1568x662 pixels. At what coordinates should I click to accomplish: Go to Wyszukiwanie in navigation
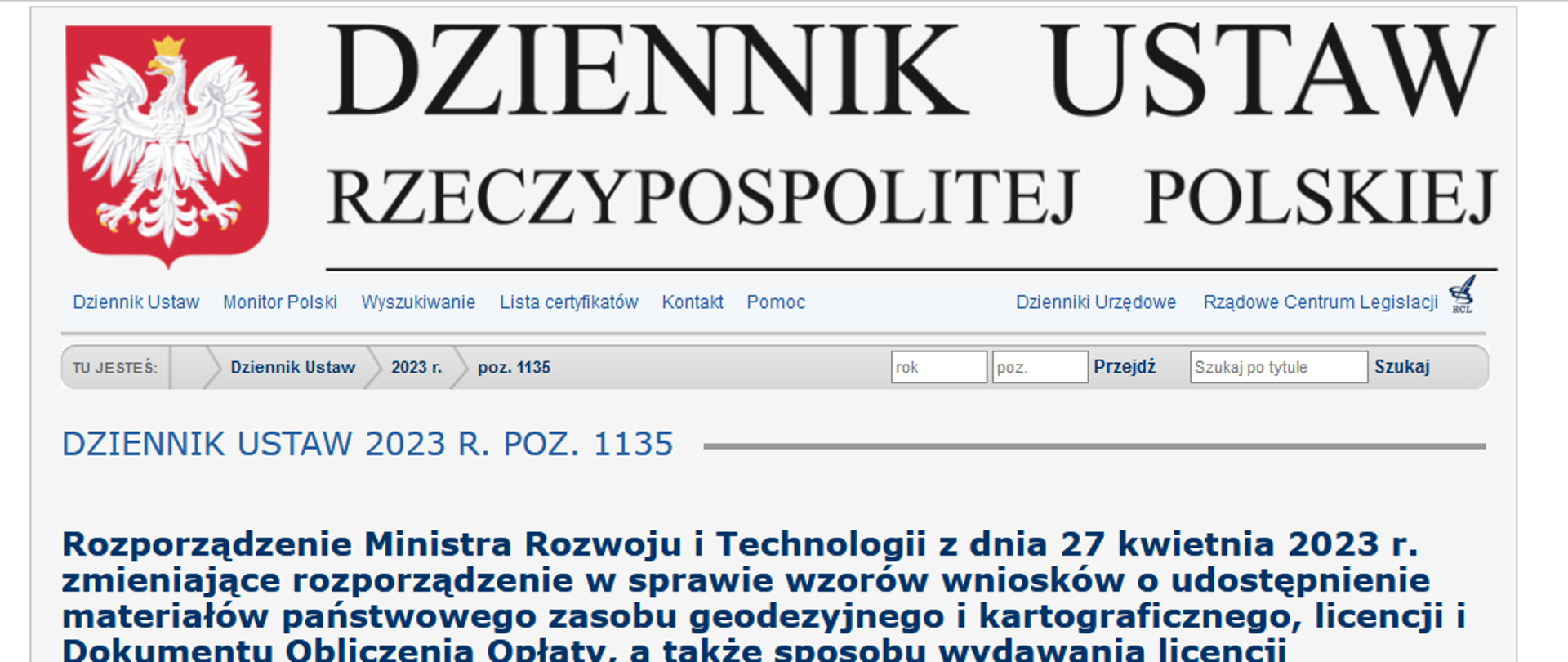pos(418,302)
